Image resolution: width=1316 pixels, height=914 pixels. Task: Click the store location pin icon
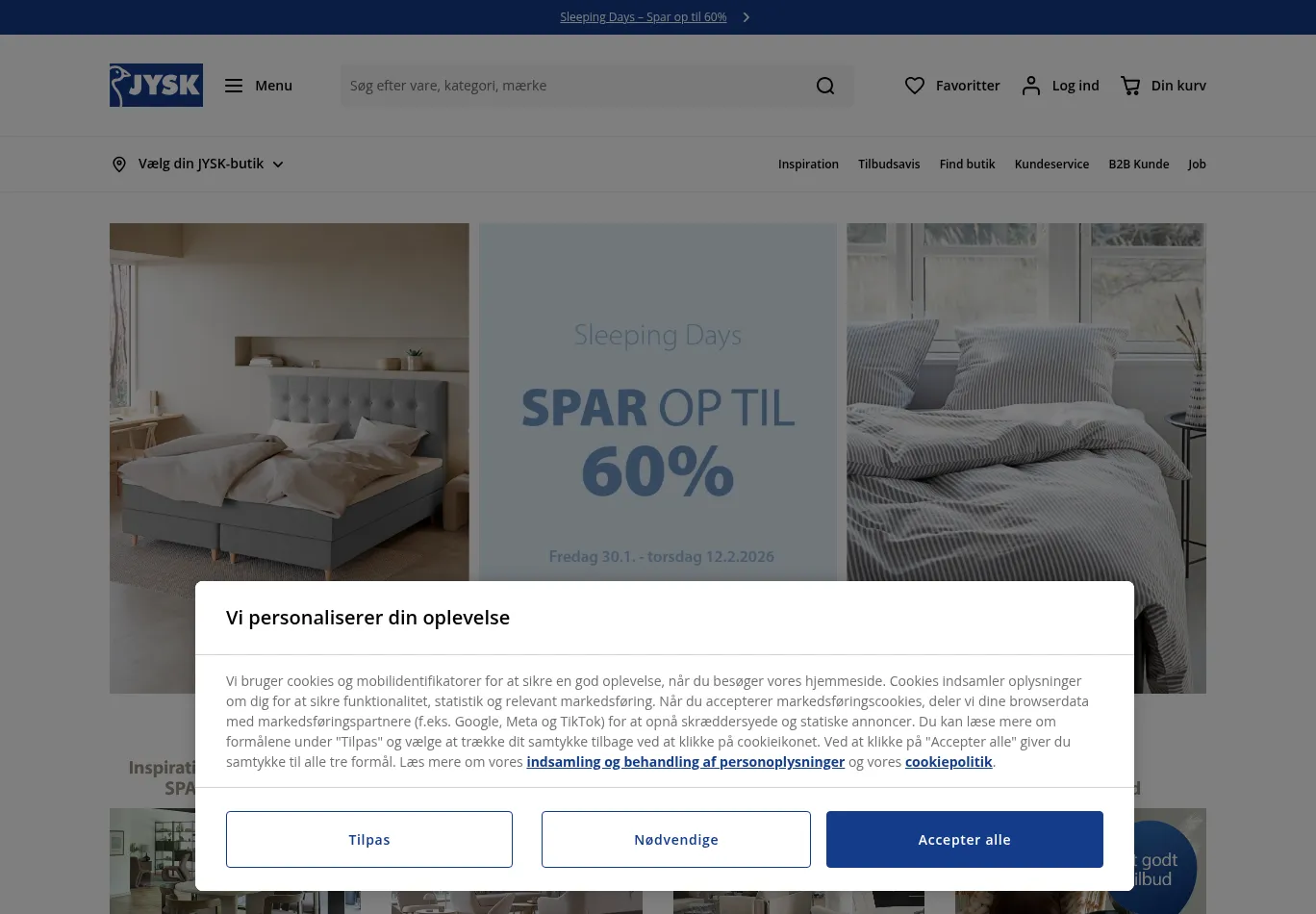click(x=119, y=165)
